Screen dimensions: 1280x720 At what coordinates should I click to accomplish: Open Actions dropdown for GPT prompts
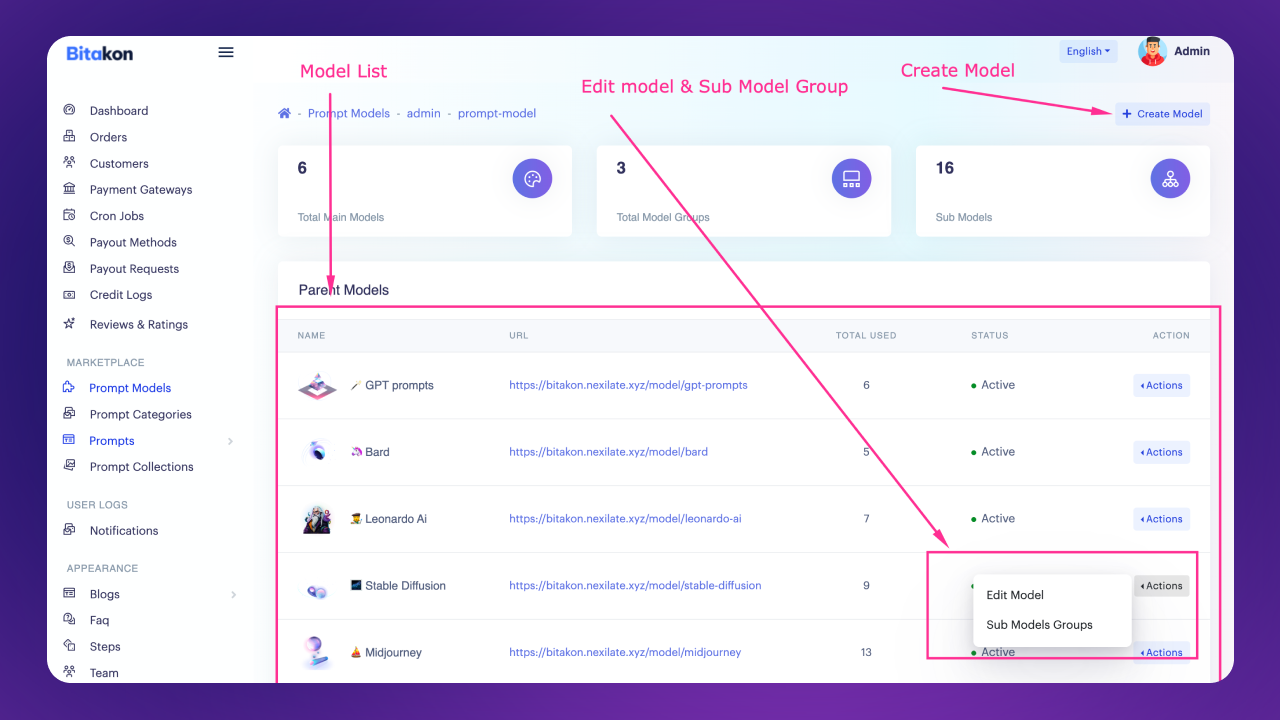pyautogui.click(x=1161, y=385)
